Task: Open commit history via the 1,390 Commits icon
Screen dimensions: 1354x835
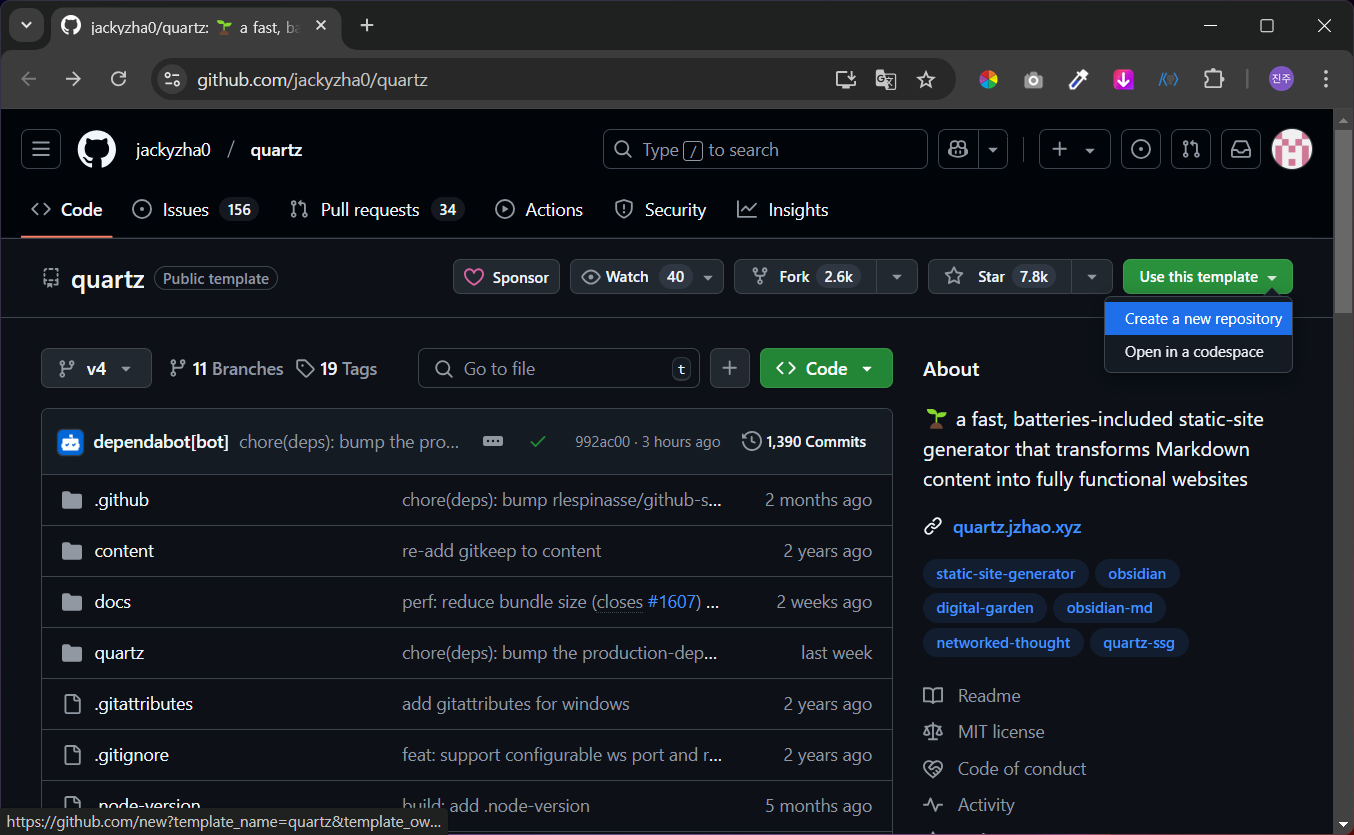Action: point(751,441)
